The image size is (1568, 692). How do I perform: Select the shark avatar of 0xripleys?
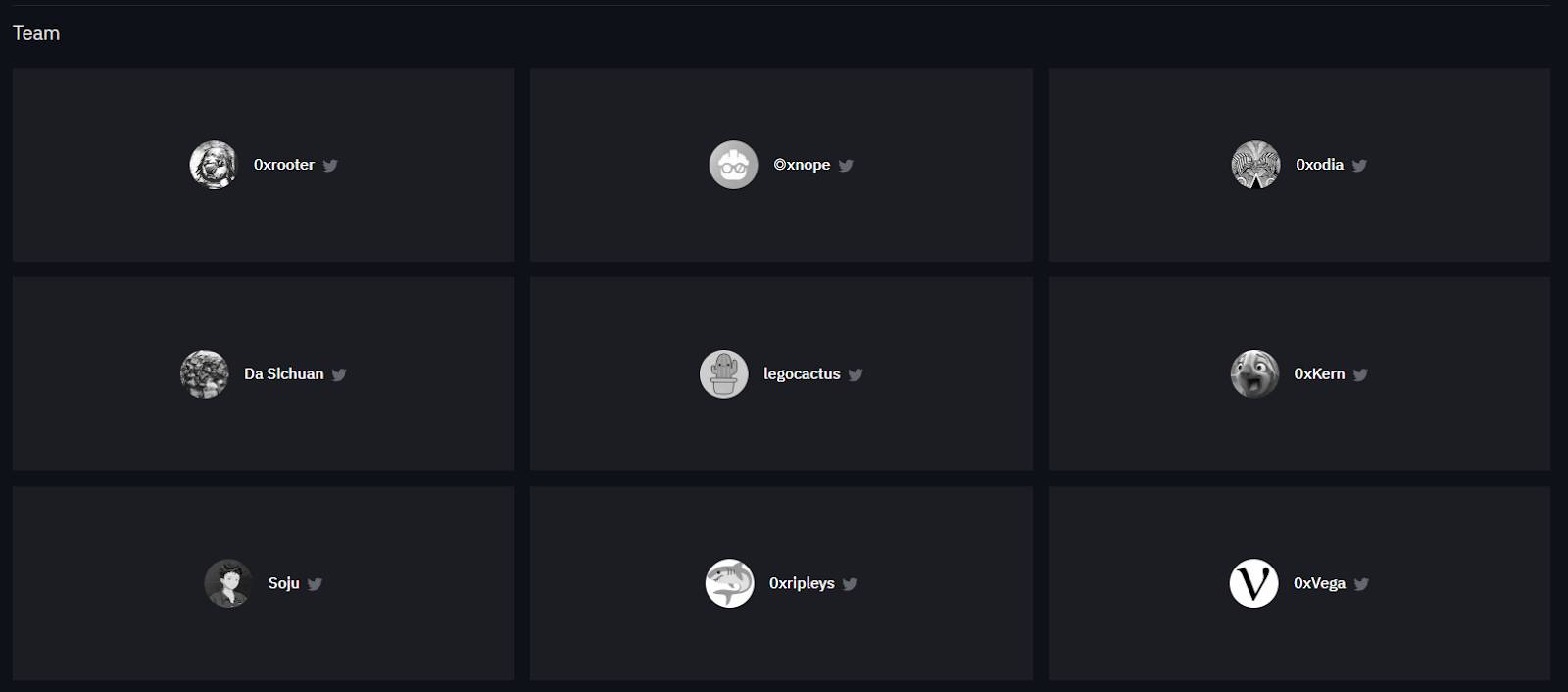730,583
